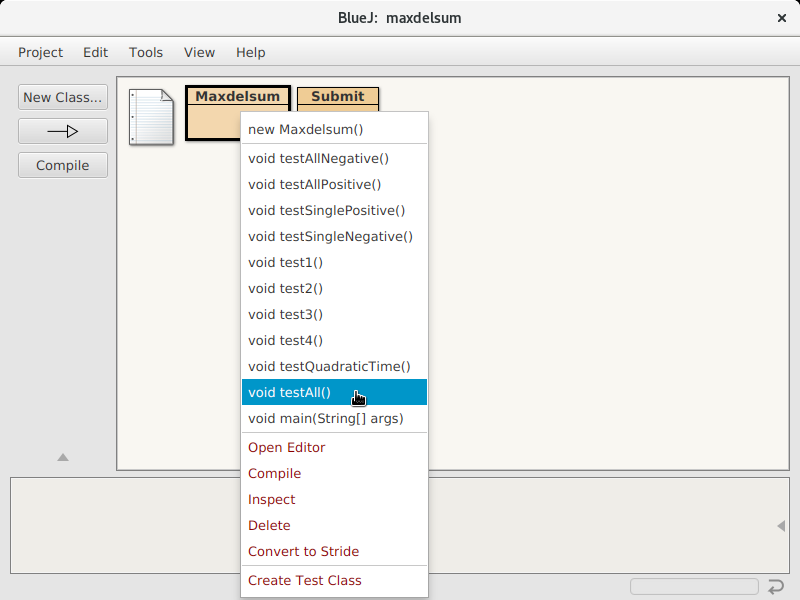Click the inheritance arrow button
800x600 pixels.
[63, 132]
